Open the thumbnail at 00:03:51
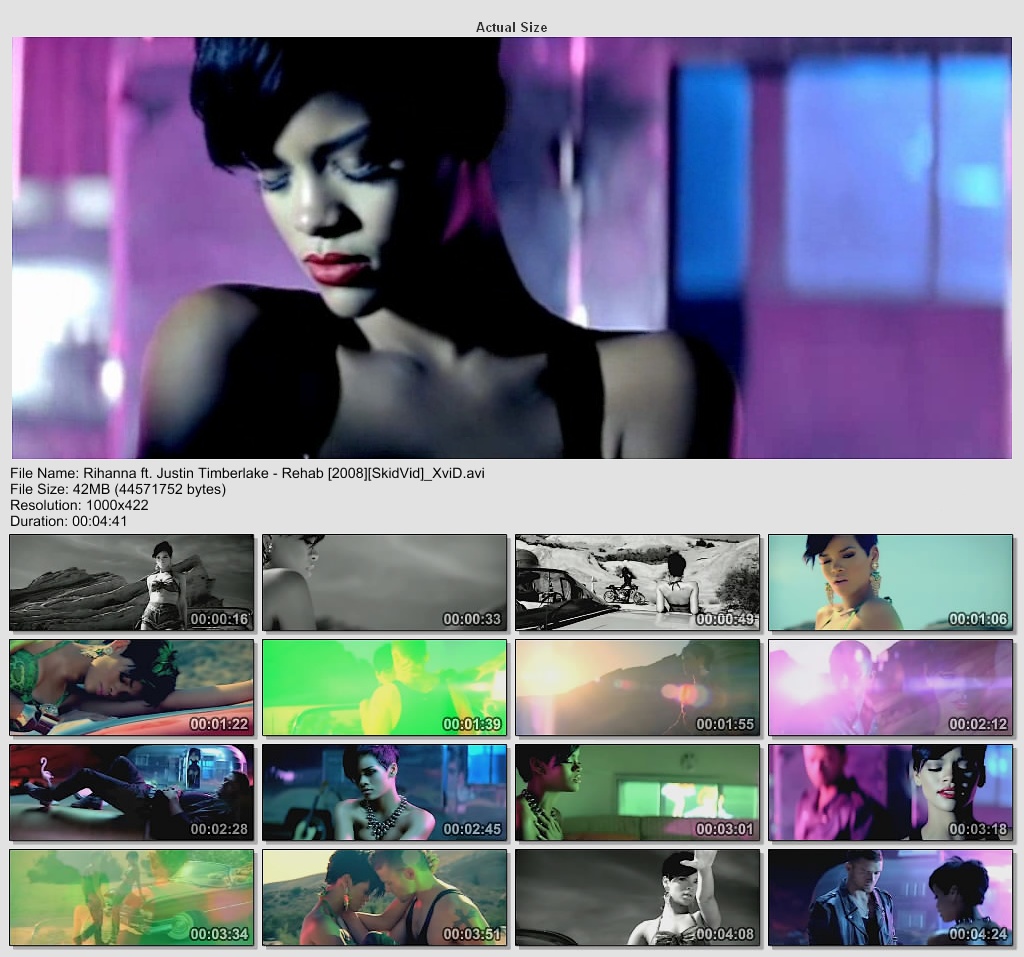This screenshot has width=1024, height=957. pos(385,898)
